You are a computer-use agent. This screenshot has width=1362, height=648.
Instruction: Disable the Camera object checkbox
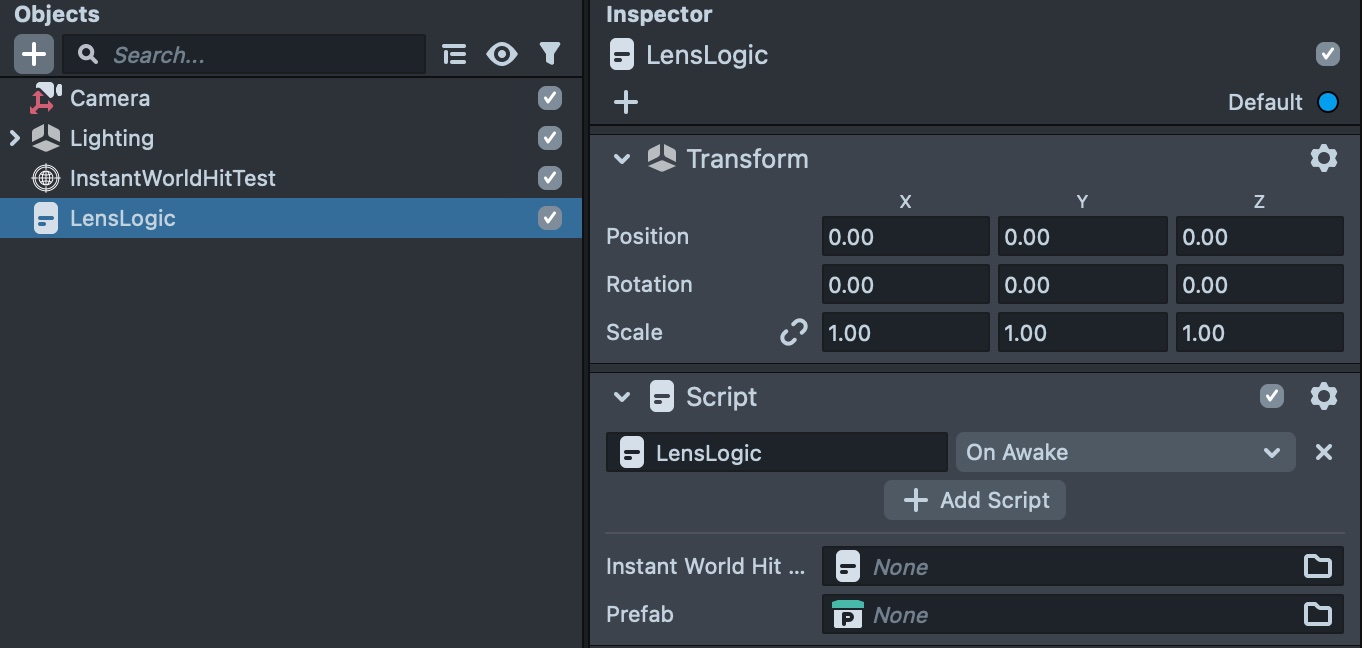point(550,98)
